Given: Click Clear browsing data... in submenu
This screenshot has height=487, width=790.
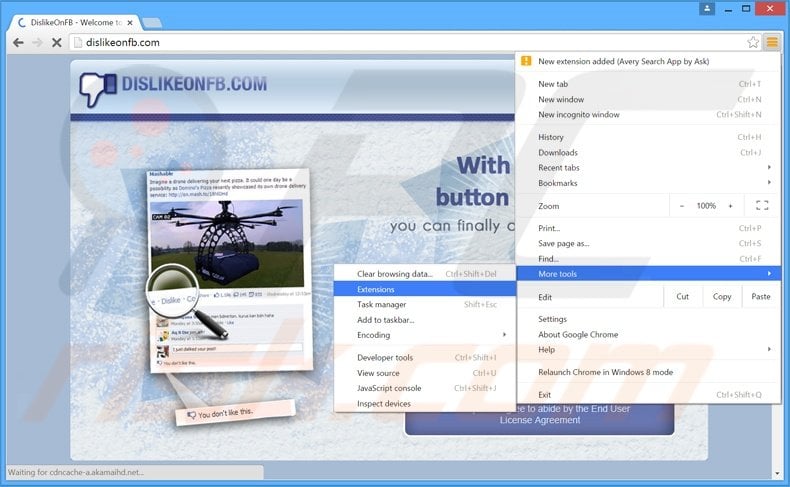Looking at the screenshot, I should click(x=425, y=274).
